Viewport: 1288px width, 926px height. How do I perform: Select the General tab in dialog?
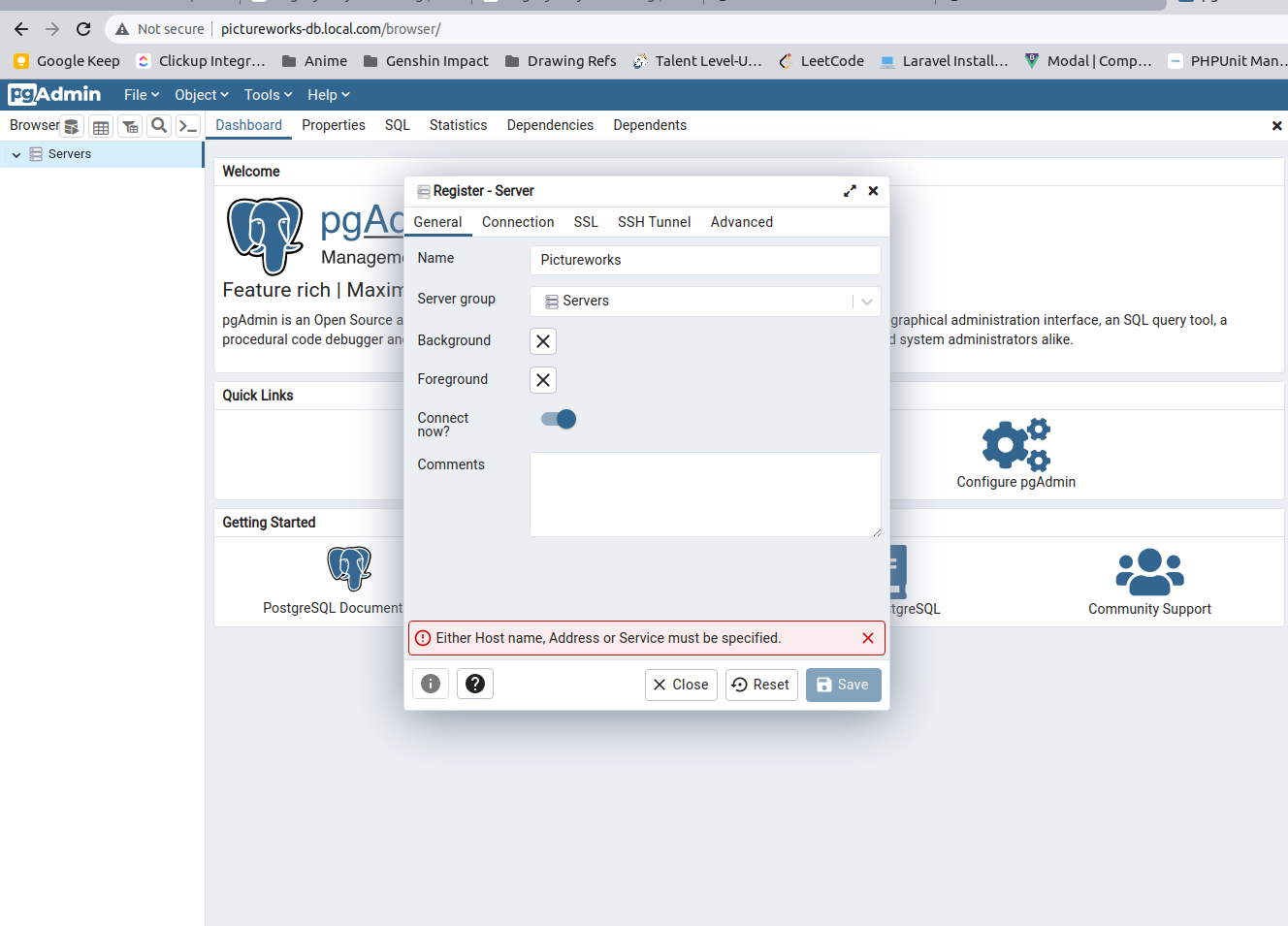click(437, 222)
